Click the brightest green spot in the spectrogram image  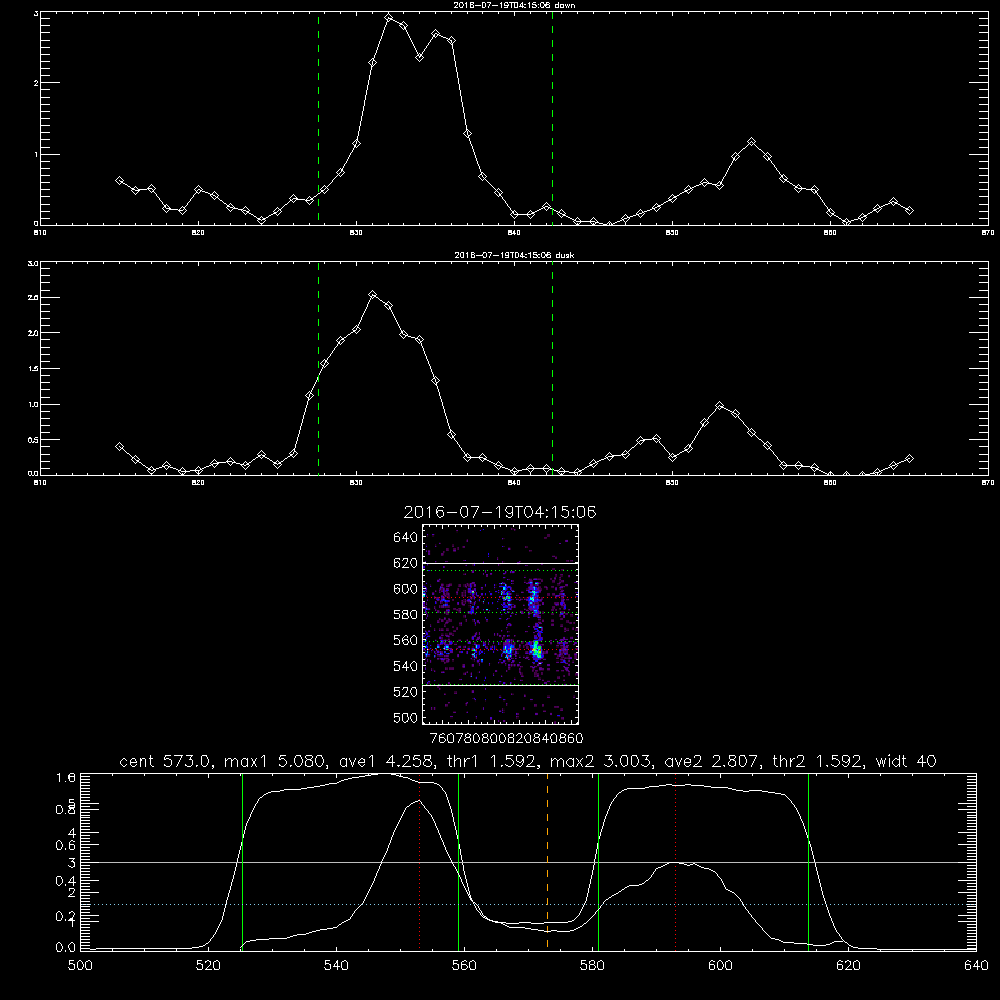(538, 652)
